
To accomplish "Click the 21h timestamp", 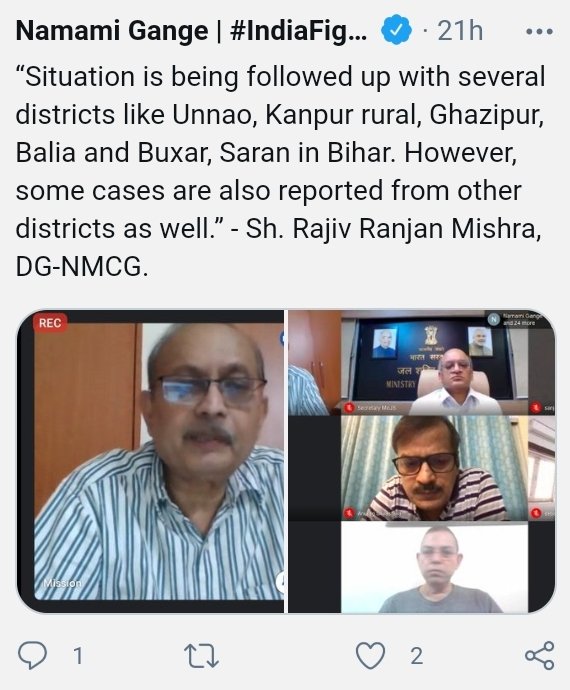I will [x=460, y=31].
